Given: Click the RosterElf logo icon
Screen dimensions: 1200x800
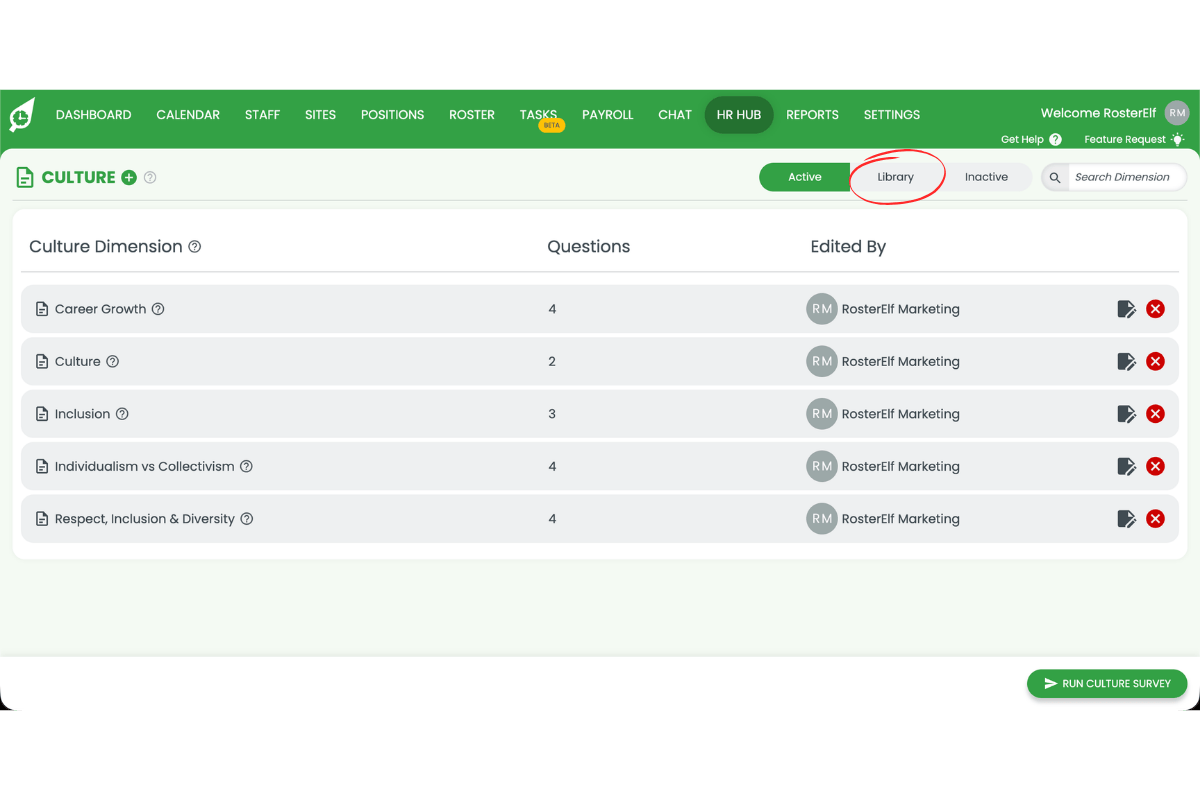Looking at the screenshot, I should tap(22, 115).
